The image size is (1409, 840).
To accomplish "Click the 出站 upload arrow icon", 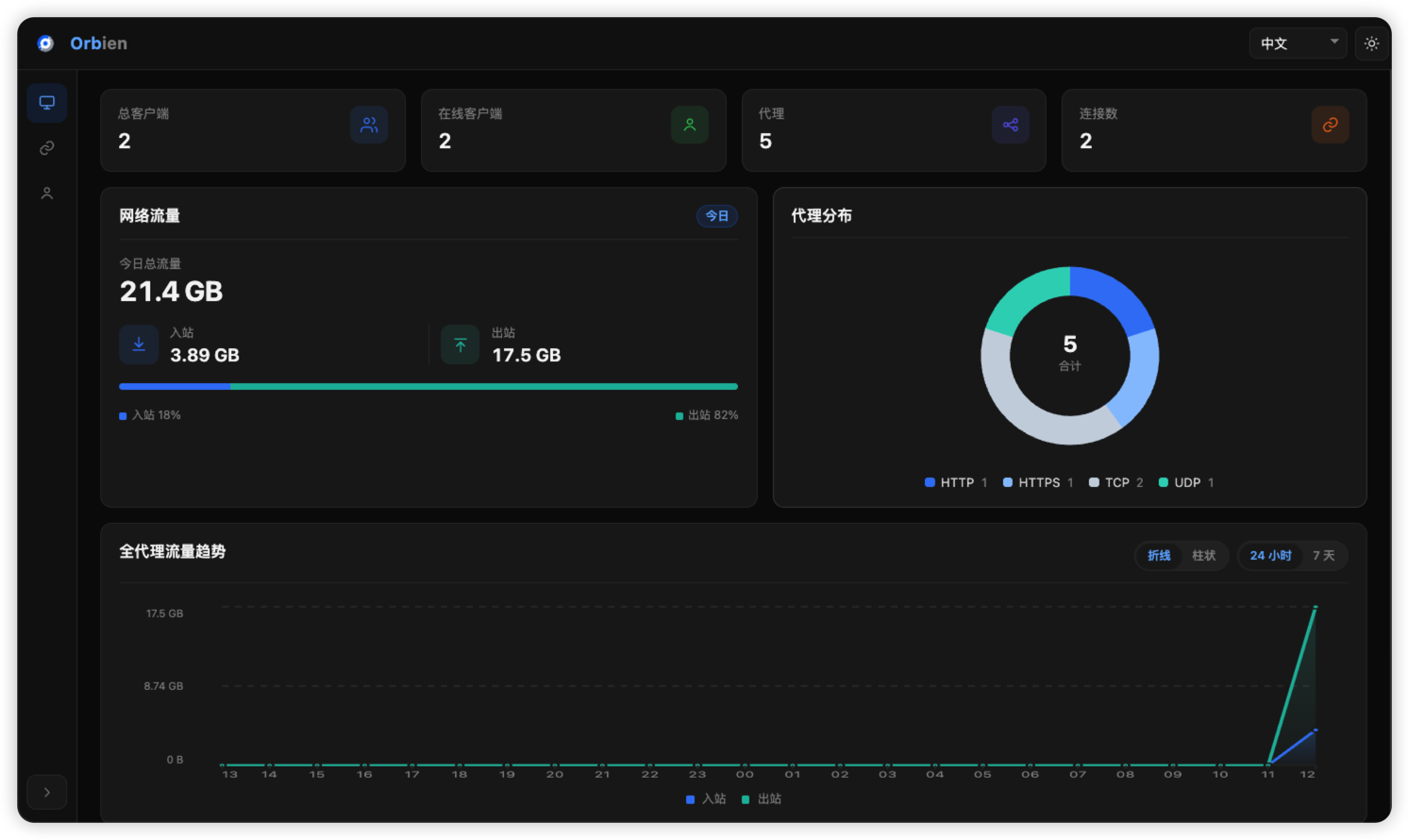I will 461,344.
